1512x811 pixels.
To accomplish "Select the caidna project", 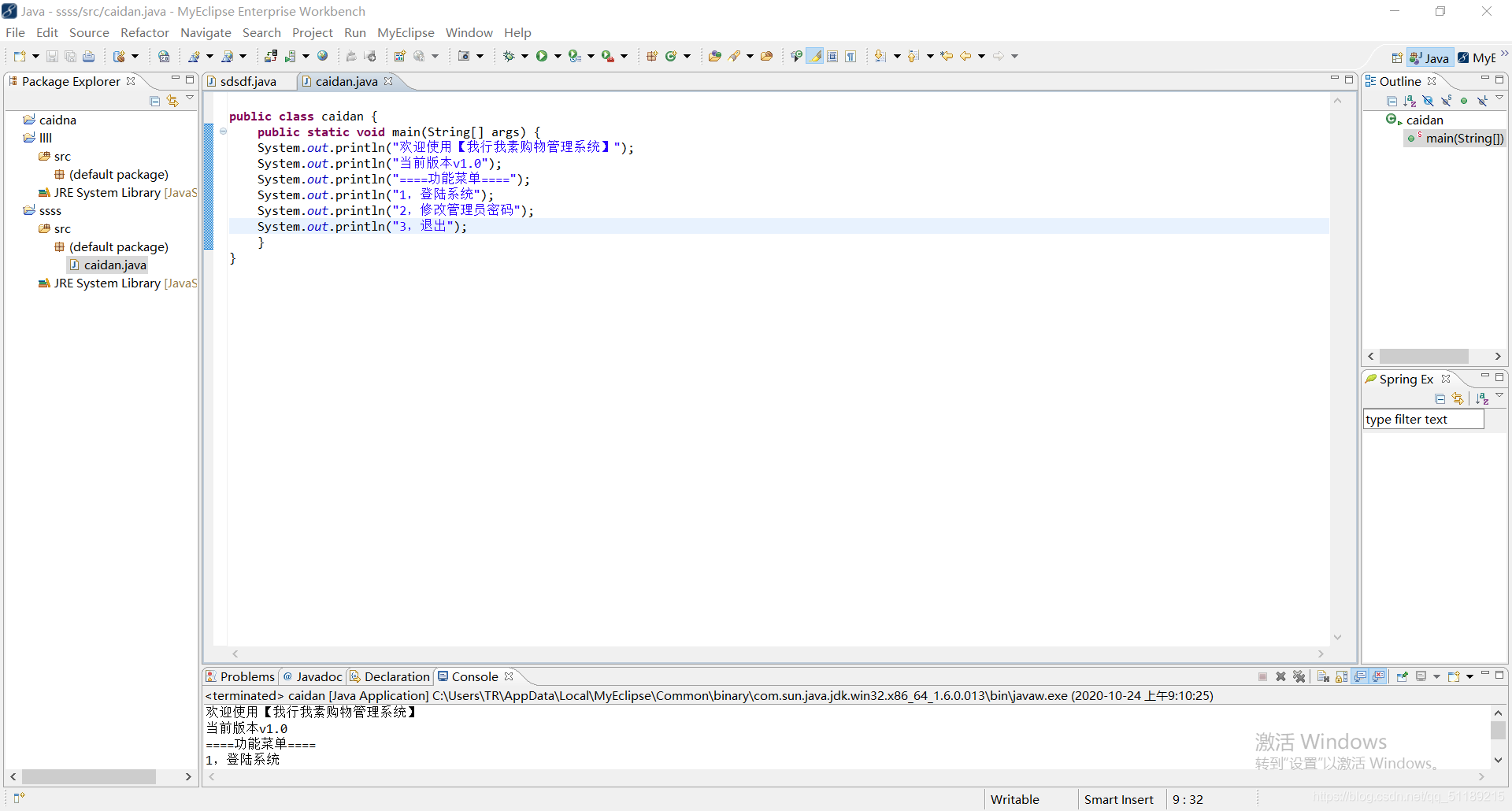I will point(50,120).
